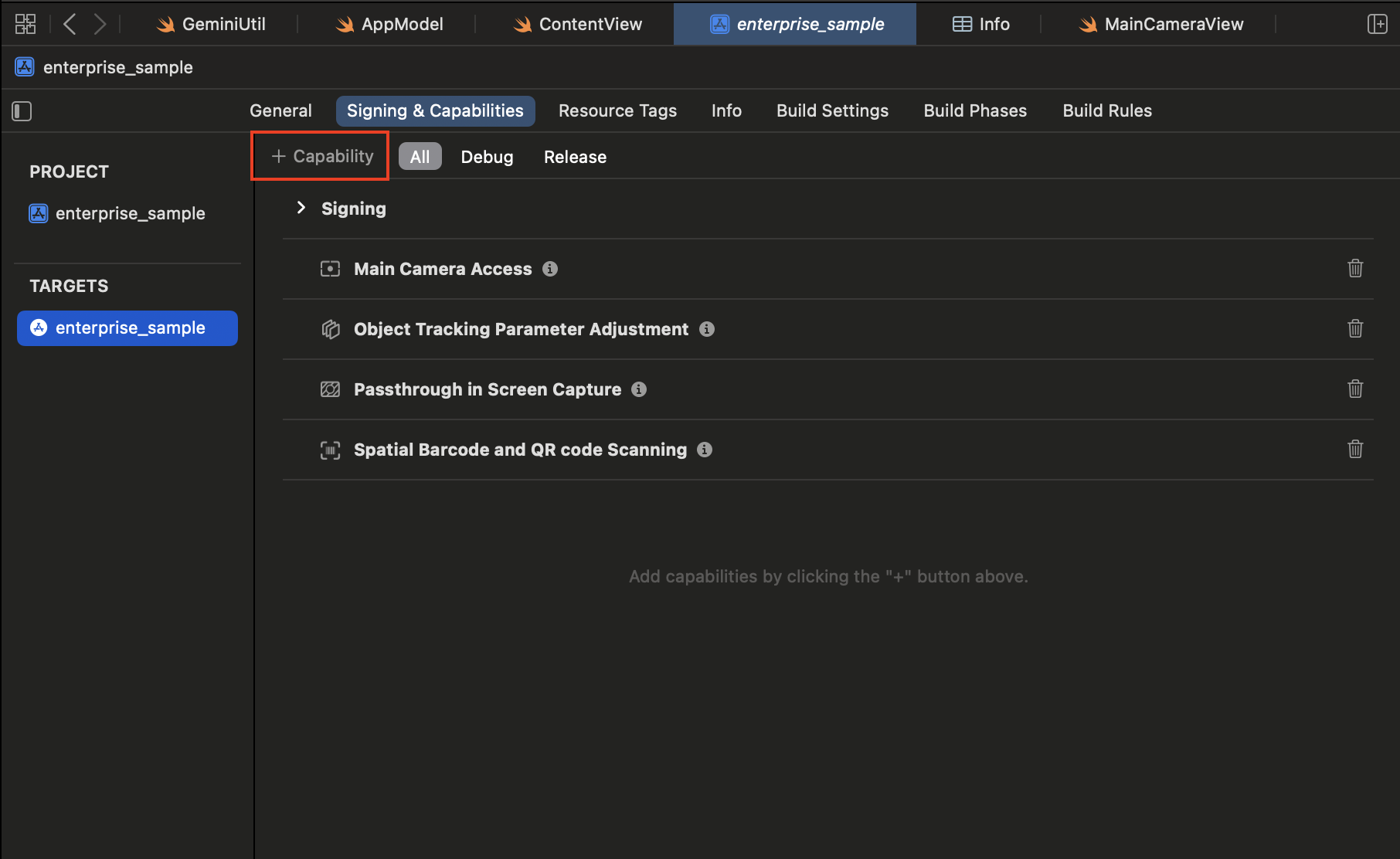
Task: Select the enterprise_sample editor tab
Action: (795, 24)
